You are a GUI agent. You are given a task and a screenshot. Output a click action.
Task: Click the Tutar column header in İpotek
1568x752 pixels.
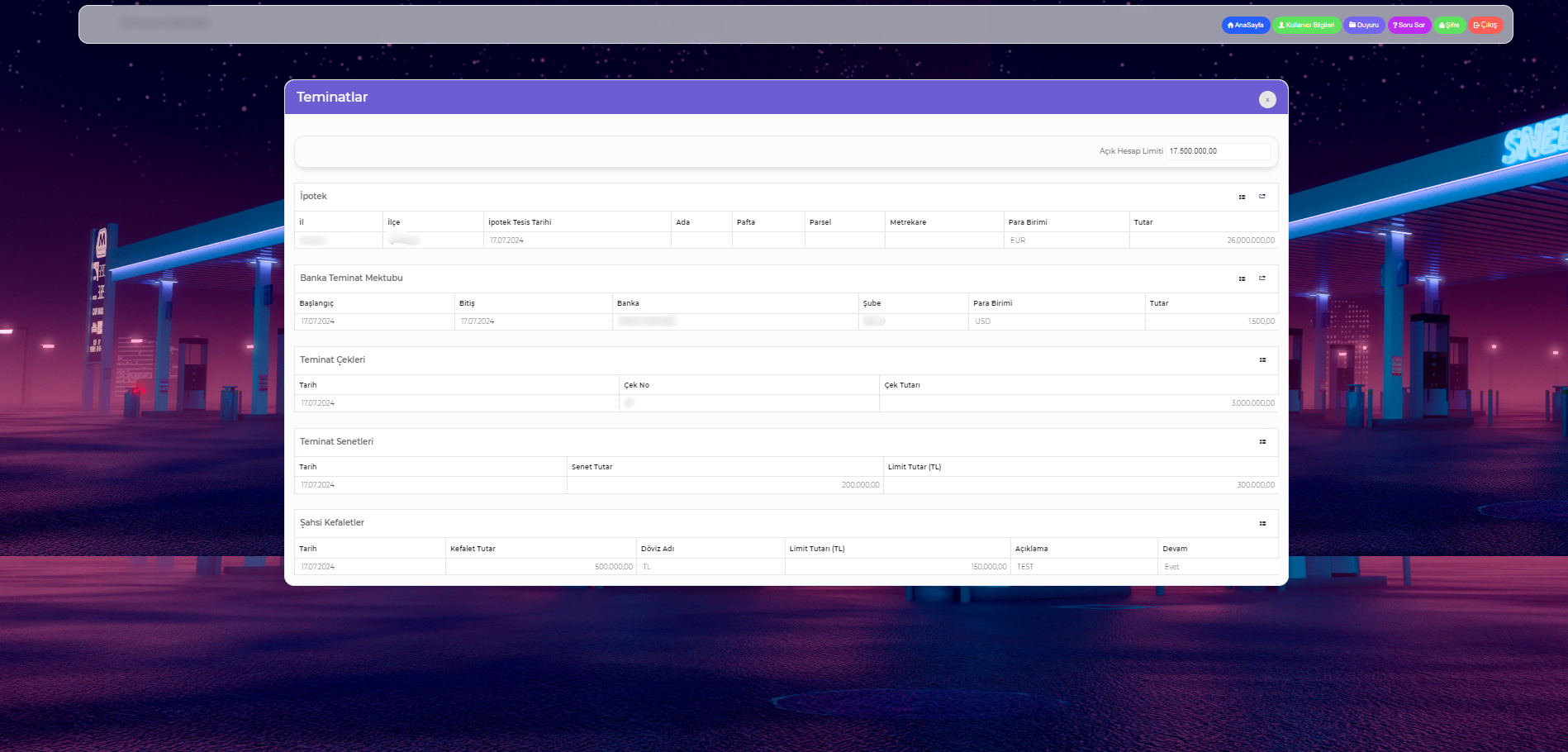pos(1143,222)
